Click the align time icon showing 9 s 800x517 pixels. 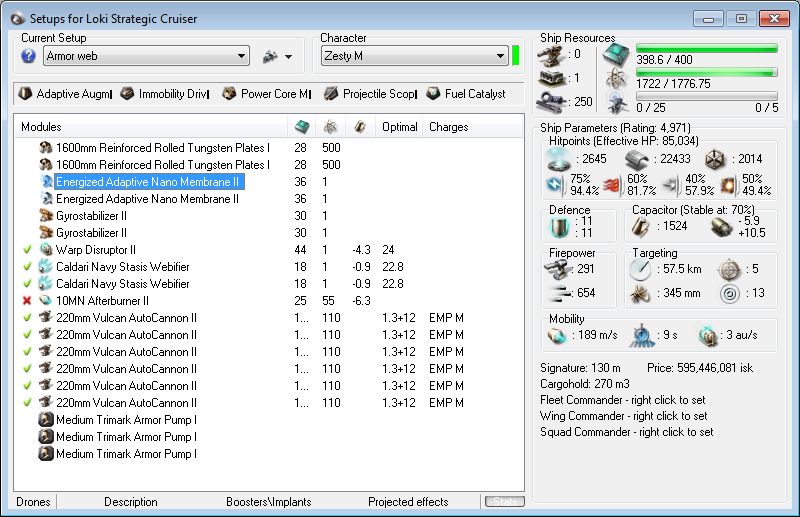(x=642, y=335)
